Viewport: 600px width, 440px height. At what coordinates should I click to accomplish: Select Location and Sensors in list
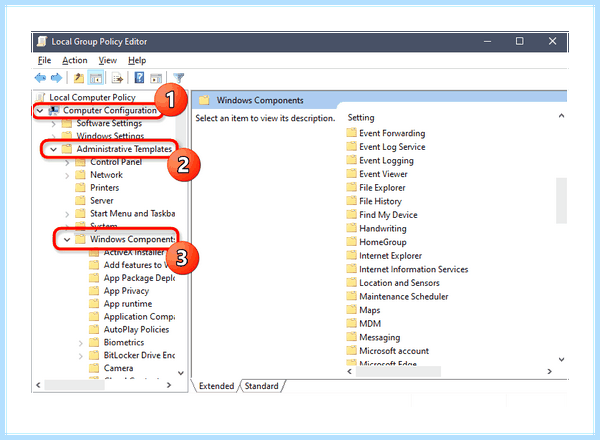399,283
